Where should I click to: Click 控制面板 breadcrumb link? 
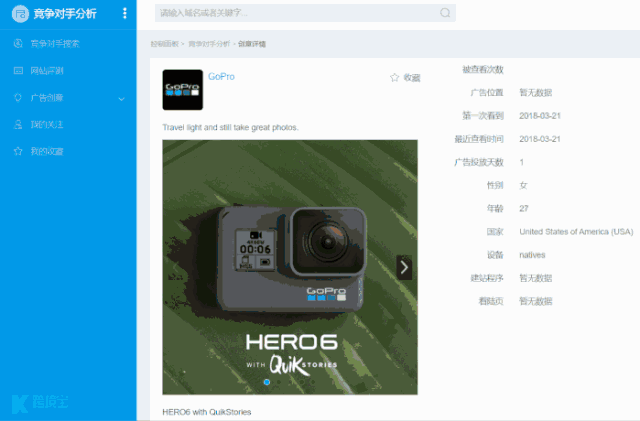point(164,45)
